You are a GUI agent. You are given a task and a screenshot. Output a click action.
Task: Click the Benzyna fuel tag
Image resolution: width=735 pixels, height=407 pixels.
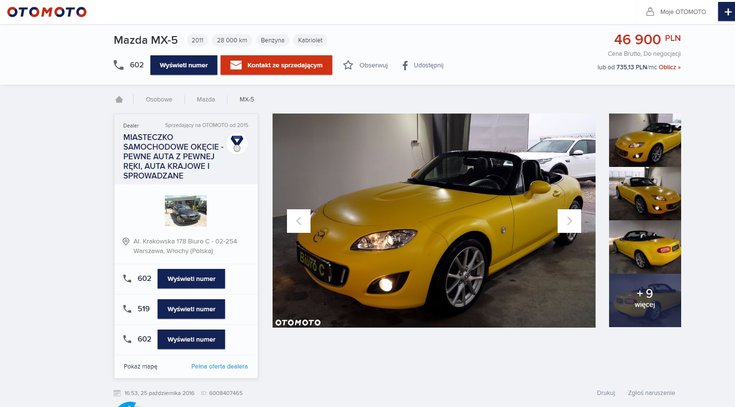click(272, 40)
